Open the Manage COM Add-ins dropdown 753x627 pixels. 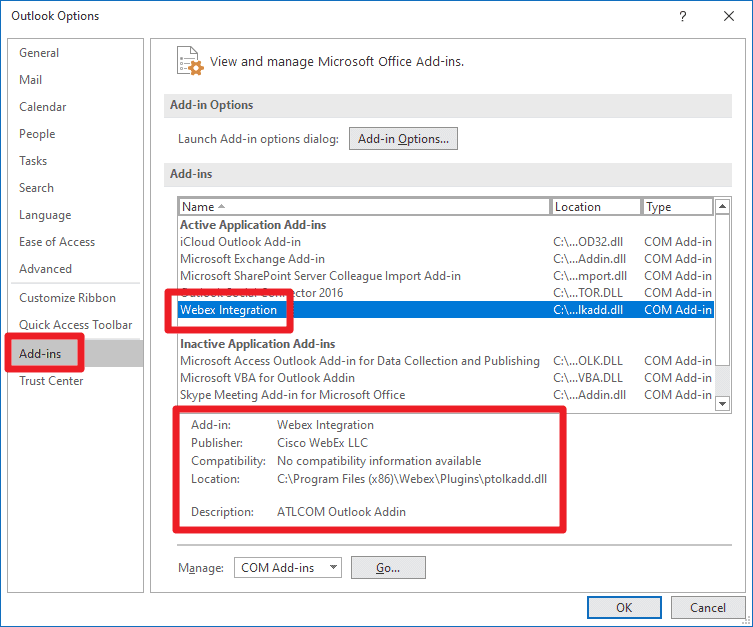point(288,567)
